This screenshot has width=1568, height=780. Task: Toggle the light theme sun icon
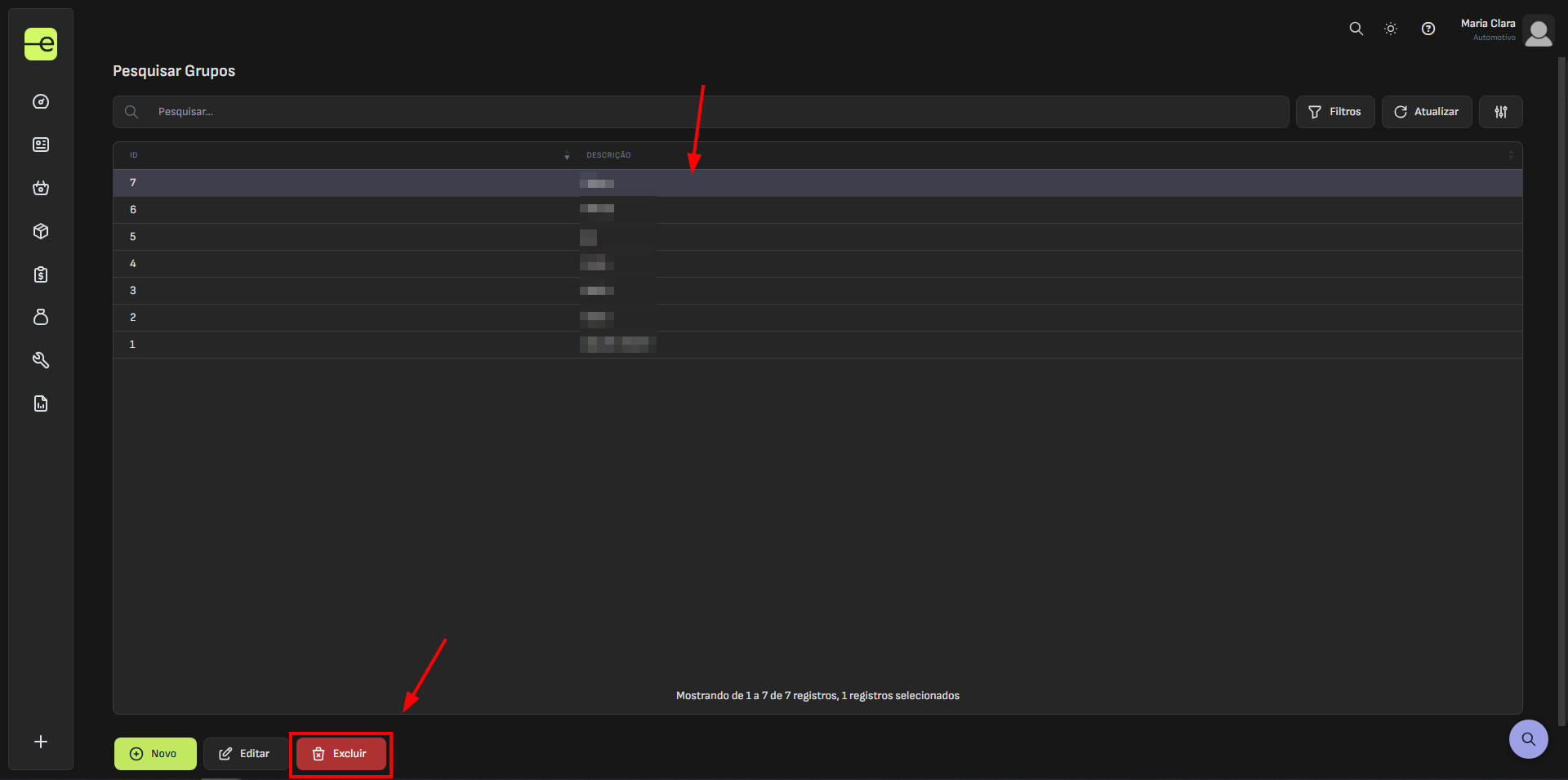coord(1391,29)
